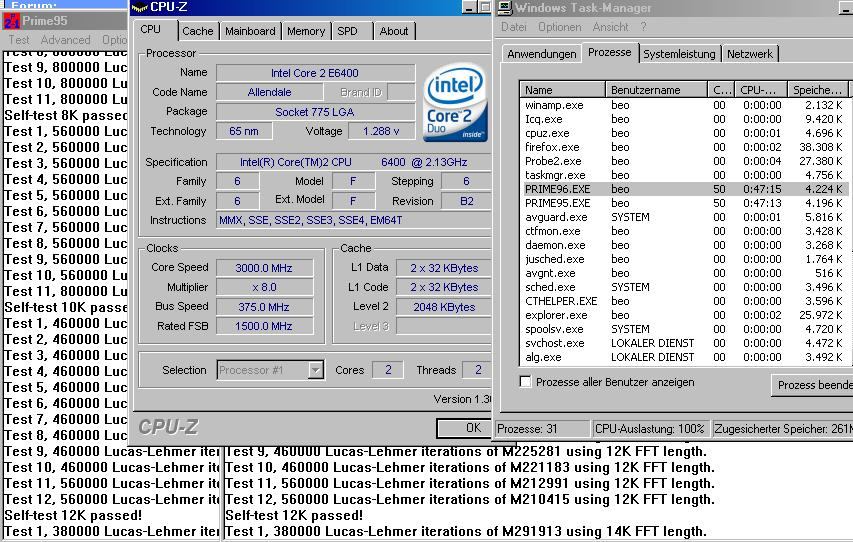Click the Code Name field 'Allendale'
The width and height of the screenshot is (853, 542).
click(269, 92)
